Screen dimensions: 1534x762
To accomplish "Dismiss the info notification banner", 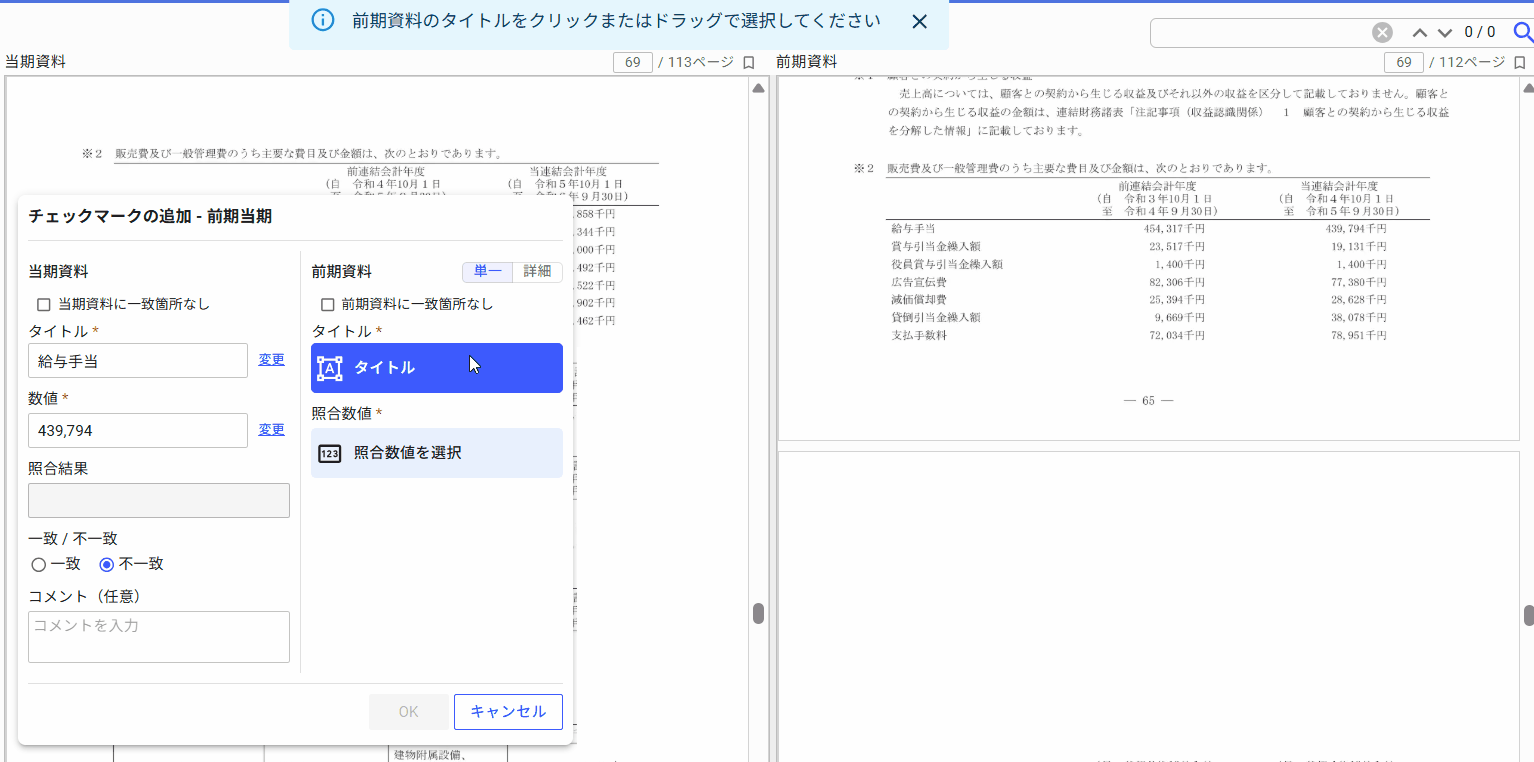I will (920, 21).
